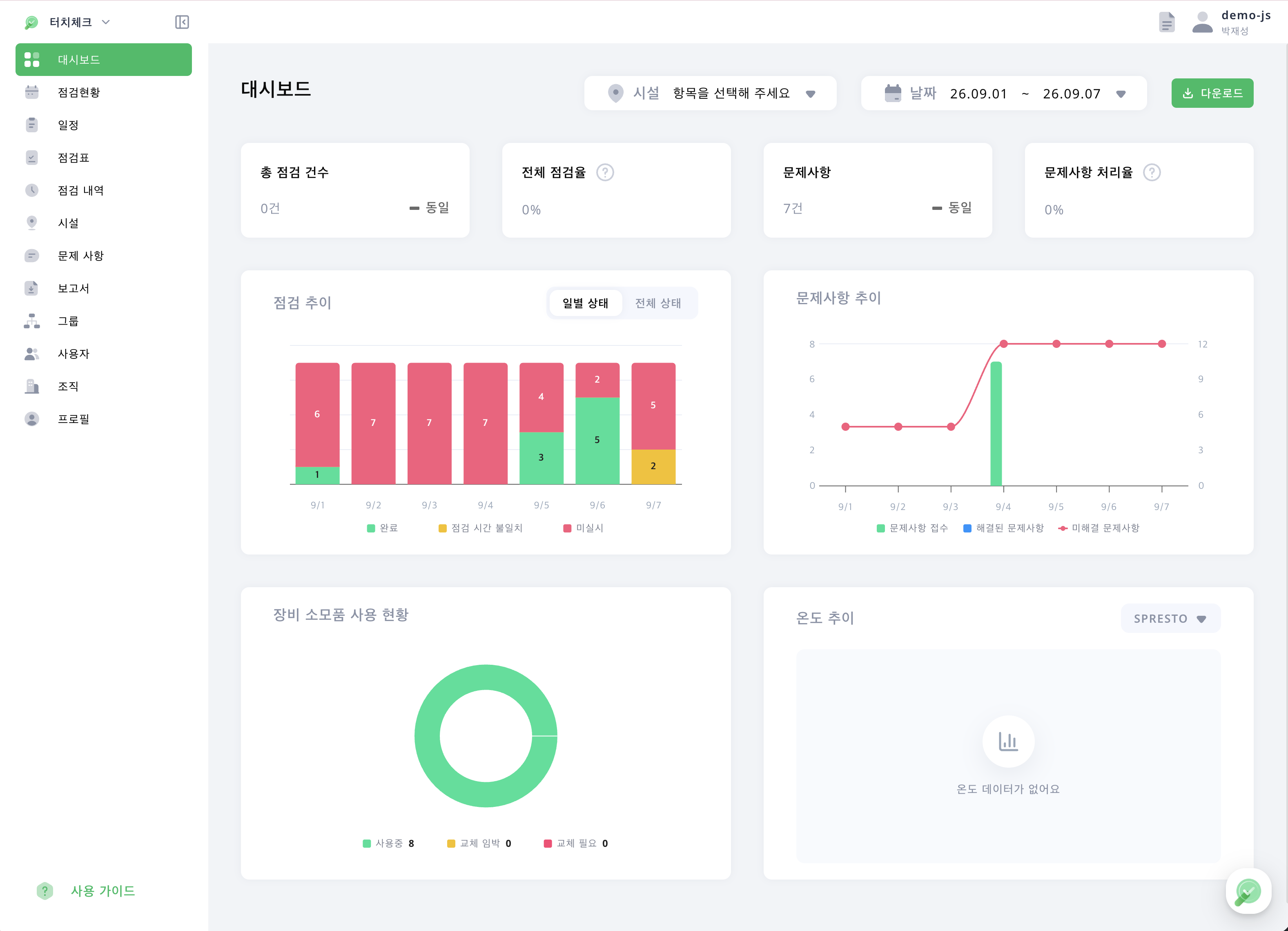This screenshot has width=1288, height=931.
Task: Open help tooltip next to 문제사항 처리율
Action: tap(1151, 172)
